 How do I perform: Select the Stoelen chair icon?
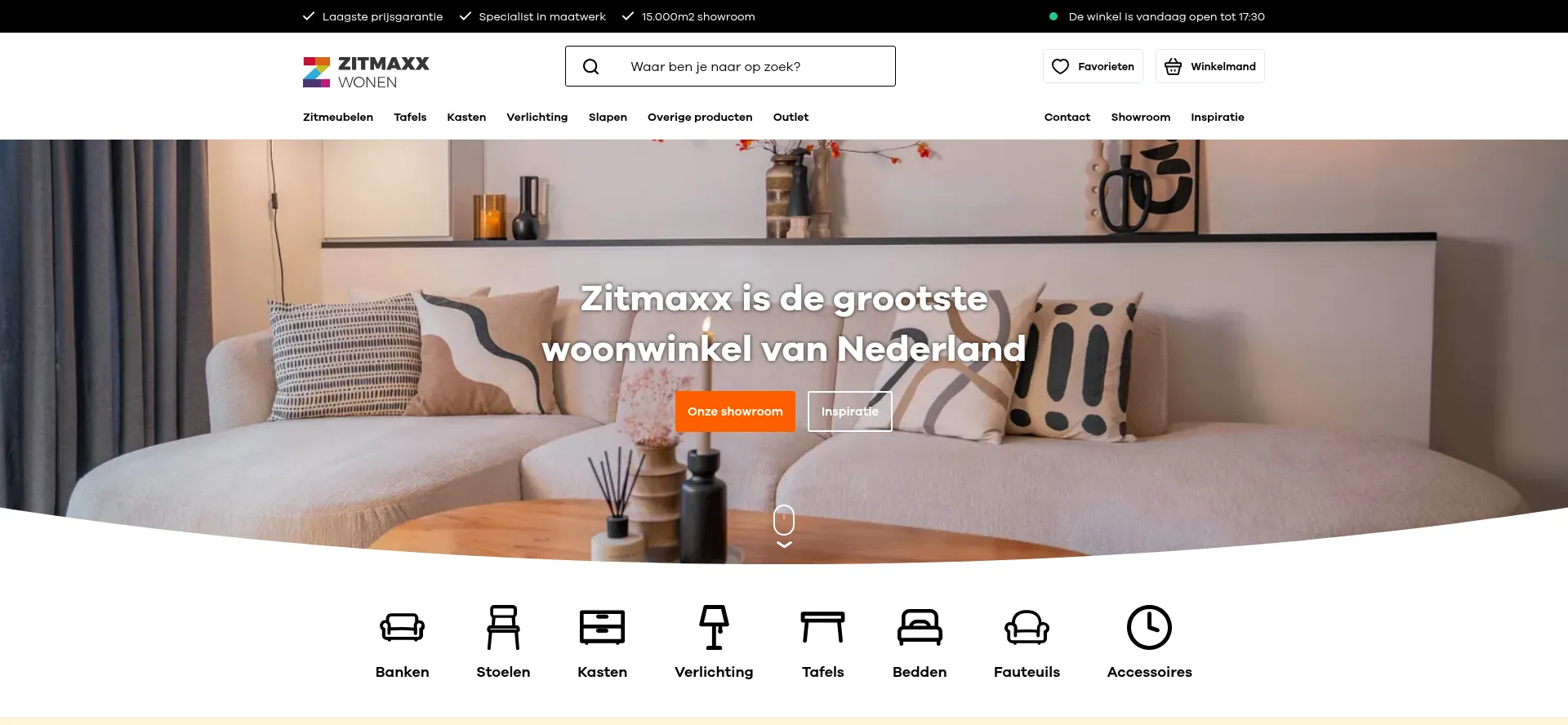tap(503, 627)
